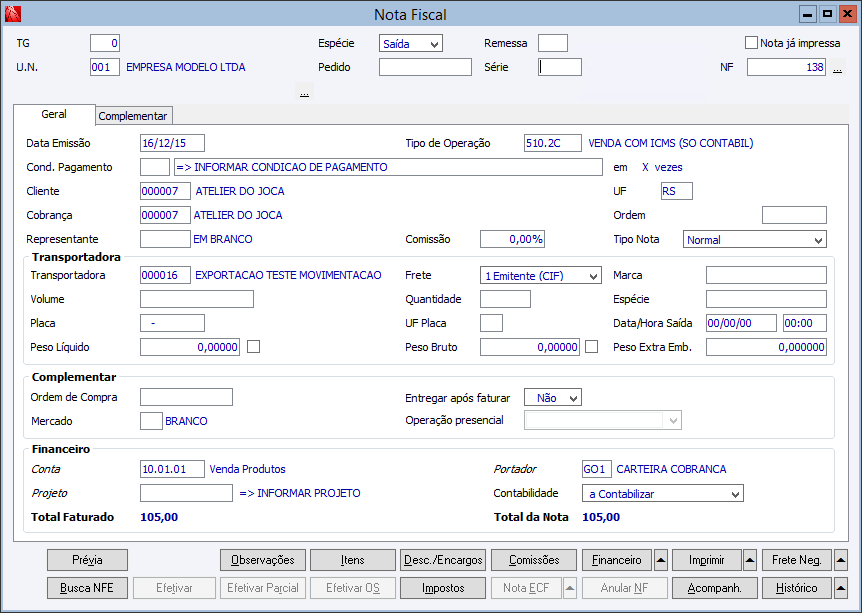Click the Ordem de Compra input field
This screenshot has height=613, width=862.
pos(186,397)
